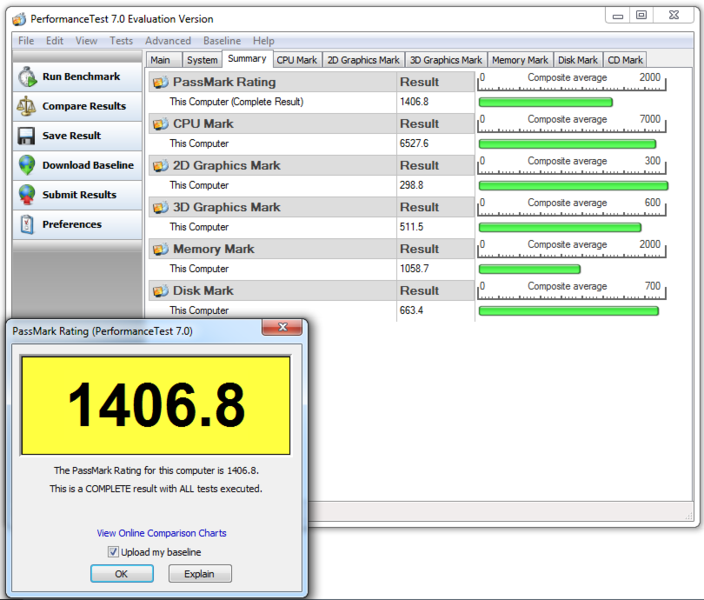The width and height of the screenshot is (704, 600).
Task: Click the Disk Mark section header
Action: (273, 291)
